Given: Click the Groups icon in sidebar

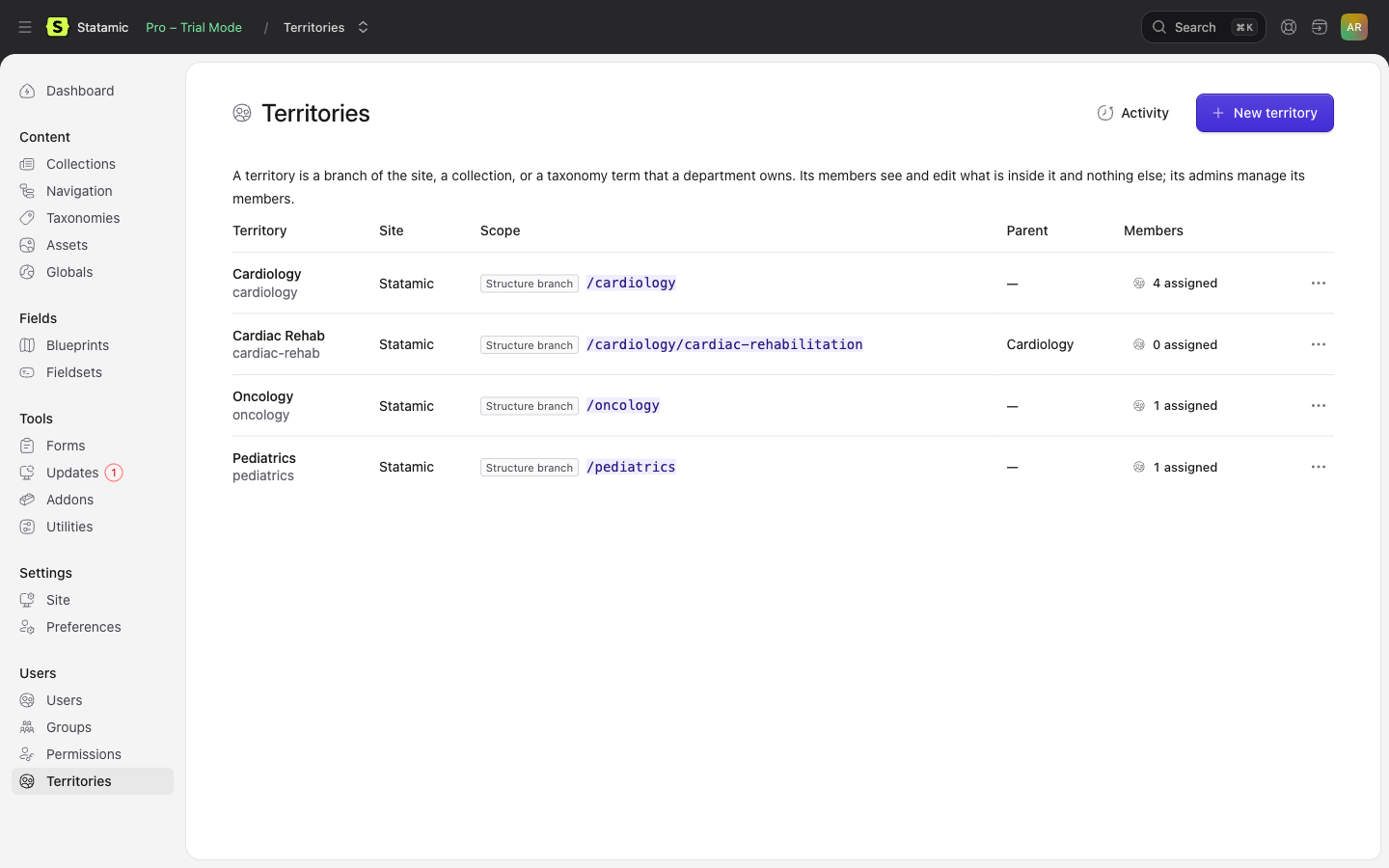Looking at the screenshot, I should coord(27,727).
